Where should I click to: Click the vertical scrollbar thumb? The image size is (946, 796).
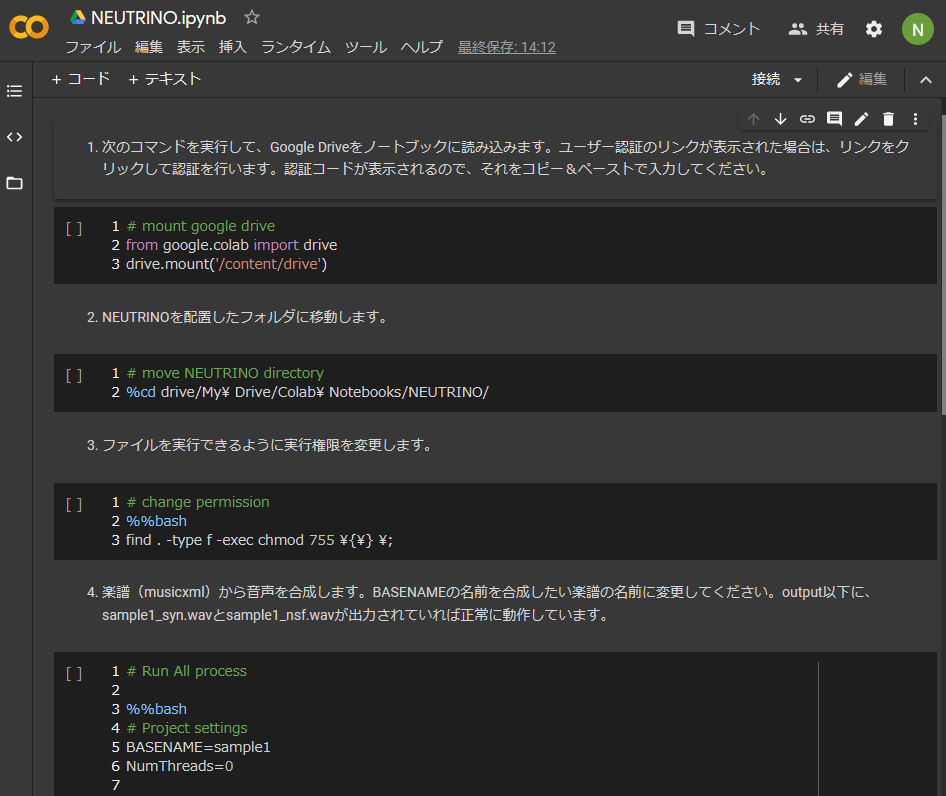pos(943,264)
